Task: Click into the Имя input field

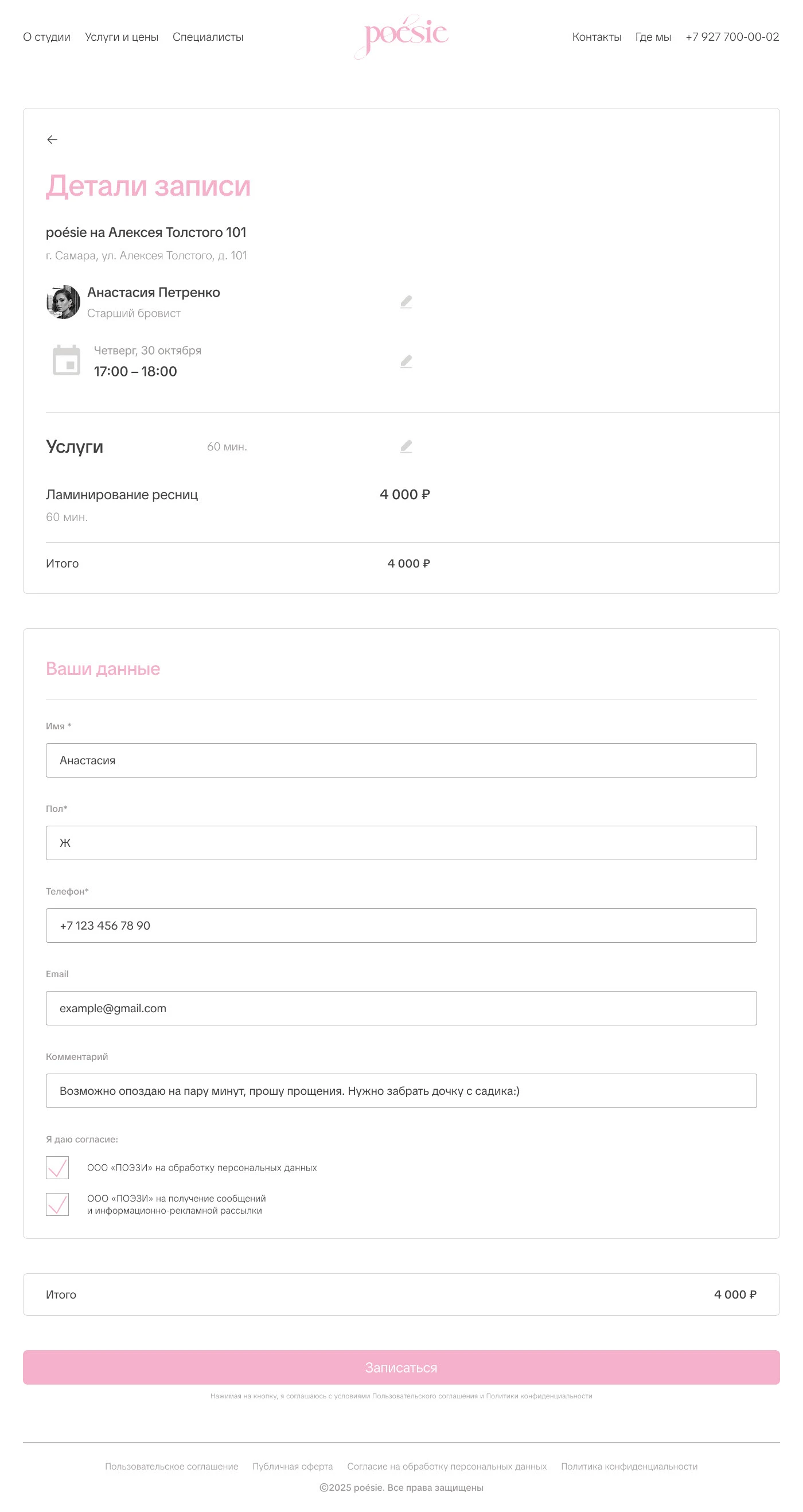Action: tap(401, 760)
